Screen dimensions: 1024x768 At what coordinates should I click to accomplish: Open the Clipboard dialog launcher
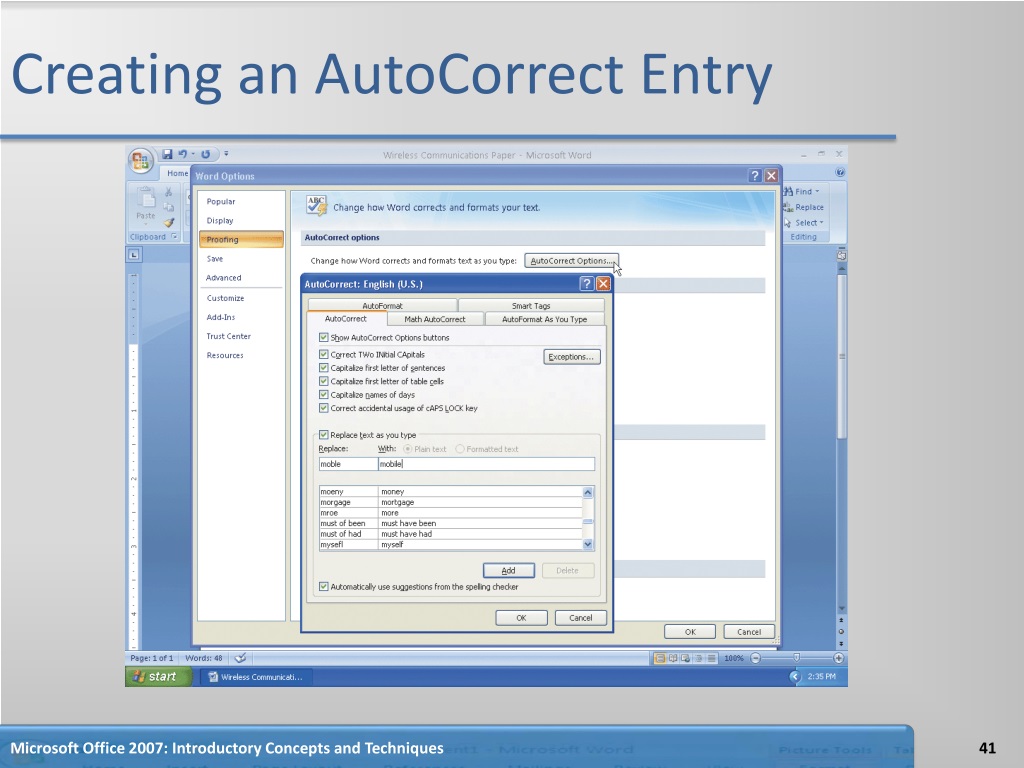(174, 236)
